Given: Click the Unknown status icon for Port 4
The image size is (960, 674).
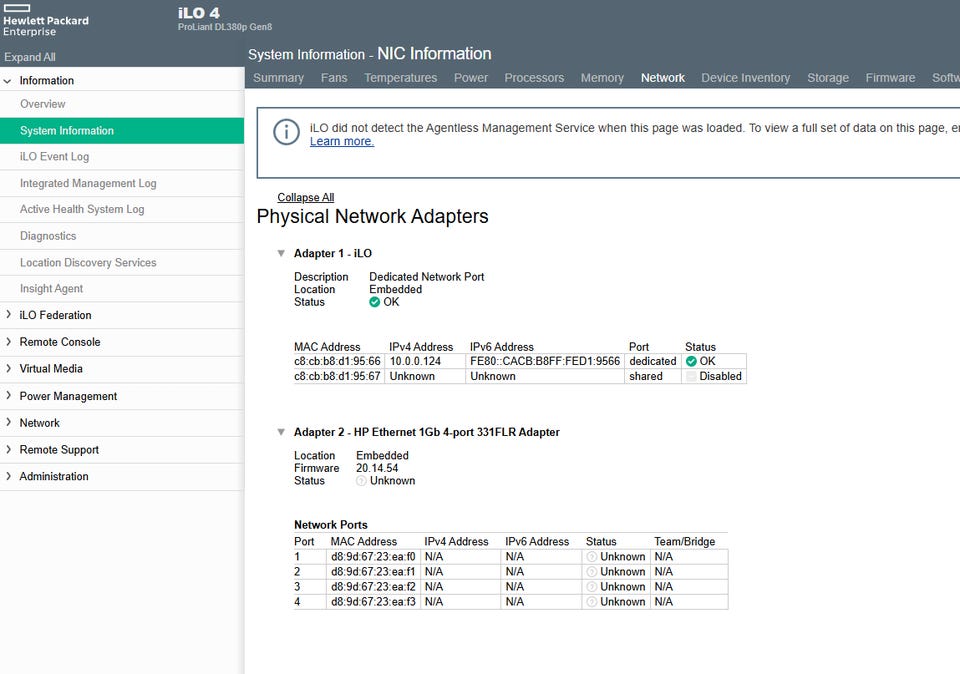Looking at the screenshot, I should tap(591, 602).
